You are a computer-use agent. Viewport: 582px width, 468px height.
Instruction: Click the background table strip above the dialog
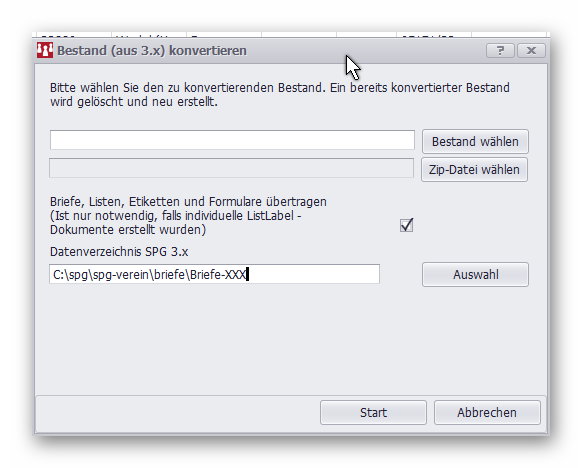point(291,35)
